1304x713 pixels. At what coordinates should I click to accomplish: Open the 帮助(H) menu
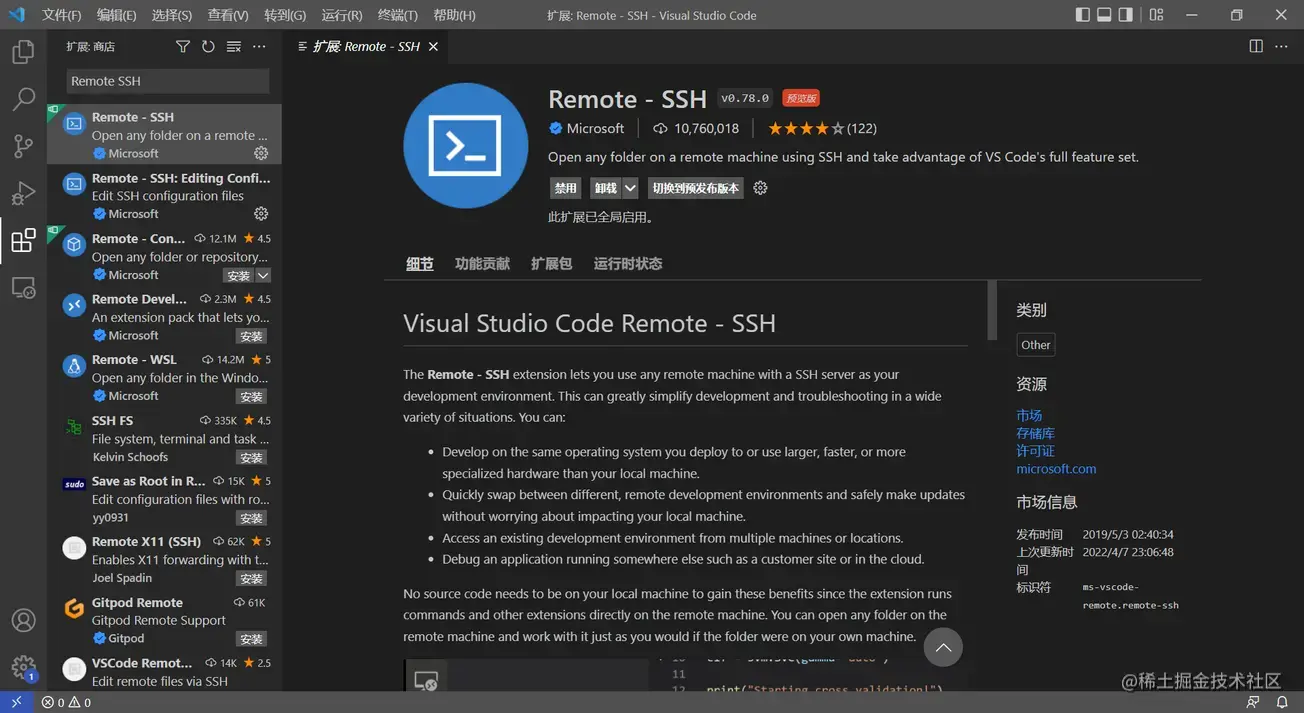[455, 15]
